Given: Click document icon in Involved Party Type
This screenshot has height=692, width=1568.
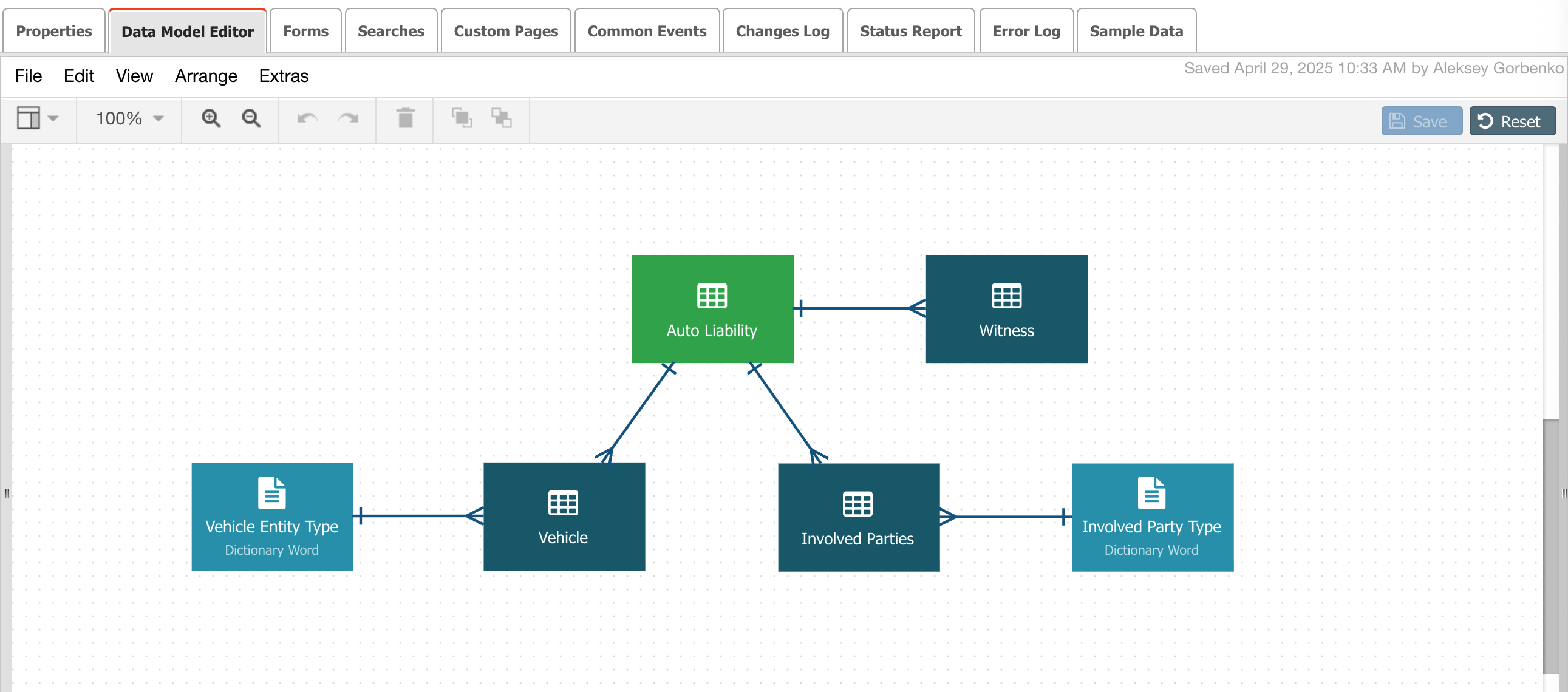Looking at the screenshot, I should (x=1151, y=493).
